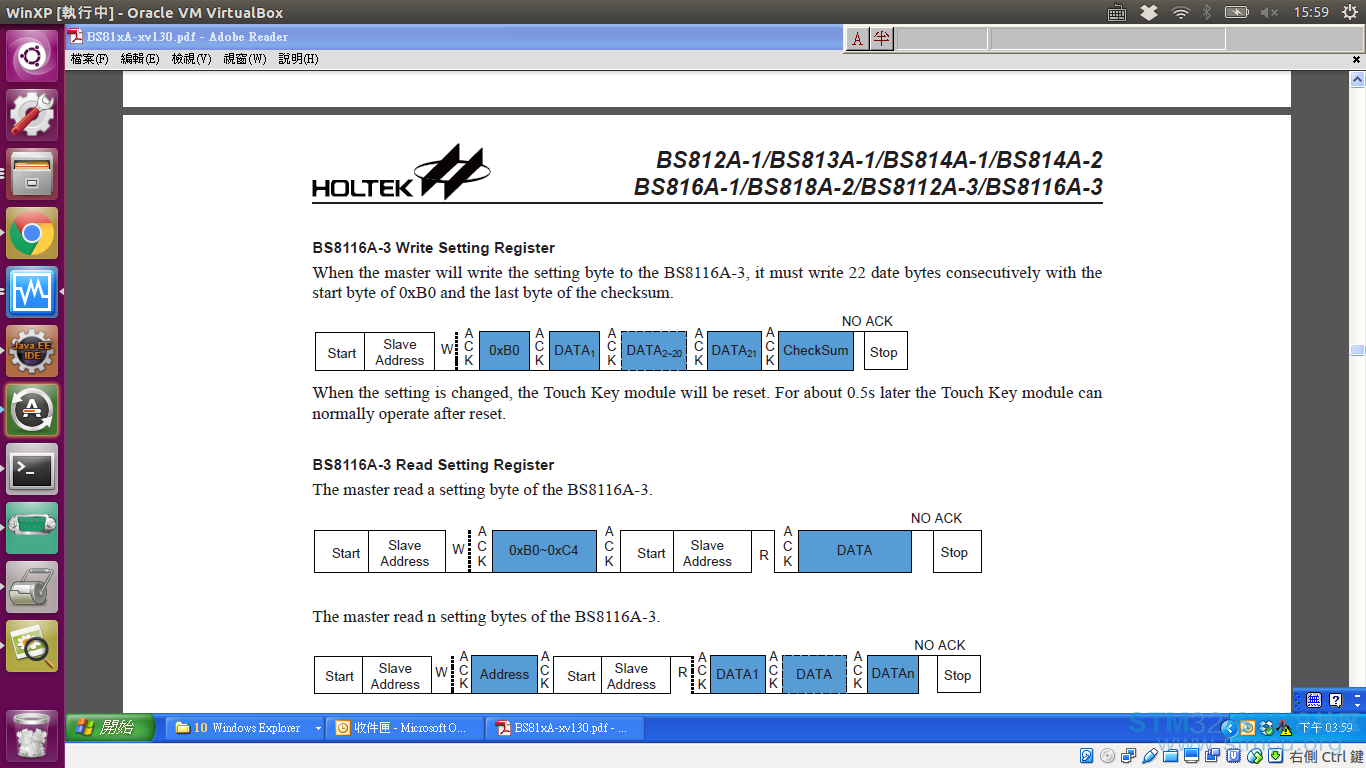Click VirtualBox mouse integration status icon

click(1255, 755)
